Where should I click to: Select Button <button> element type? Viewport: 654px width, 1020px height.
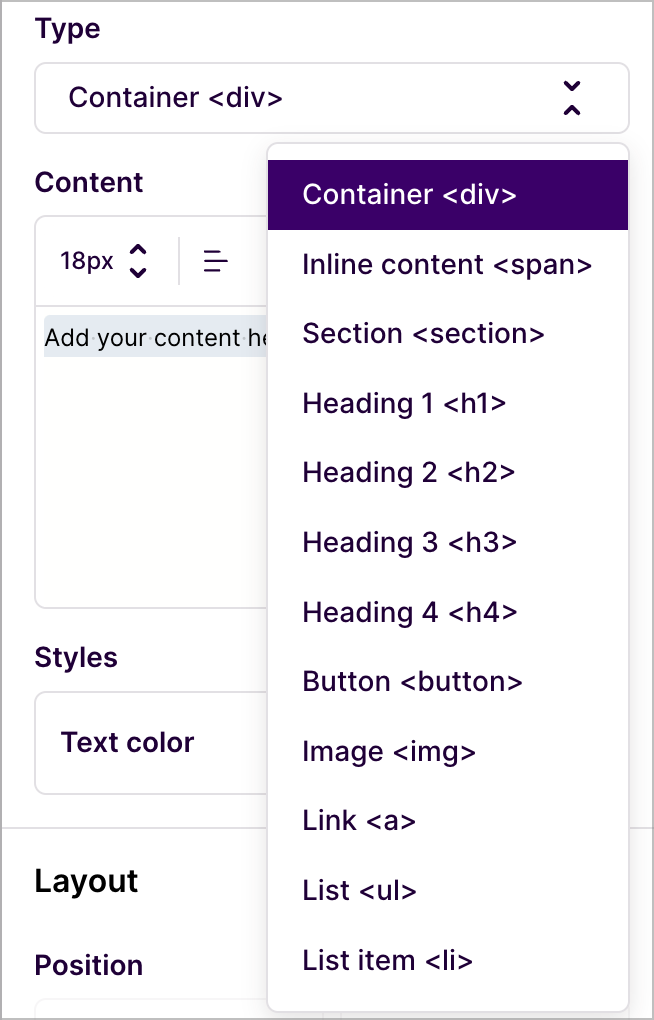(x=448, y=682)
